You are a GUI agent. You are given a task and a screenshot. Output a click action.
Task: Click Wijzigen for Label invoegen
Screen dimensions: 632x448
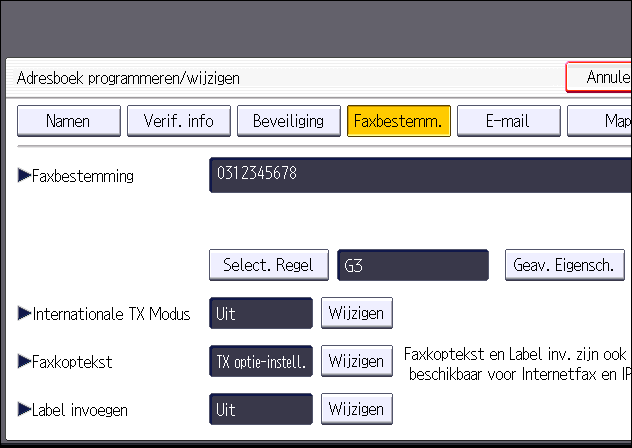pyautogui.click(x=357, y=409)
